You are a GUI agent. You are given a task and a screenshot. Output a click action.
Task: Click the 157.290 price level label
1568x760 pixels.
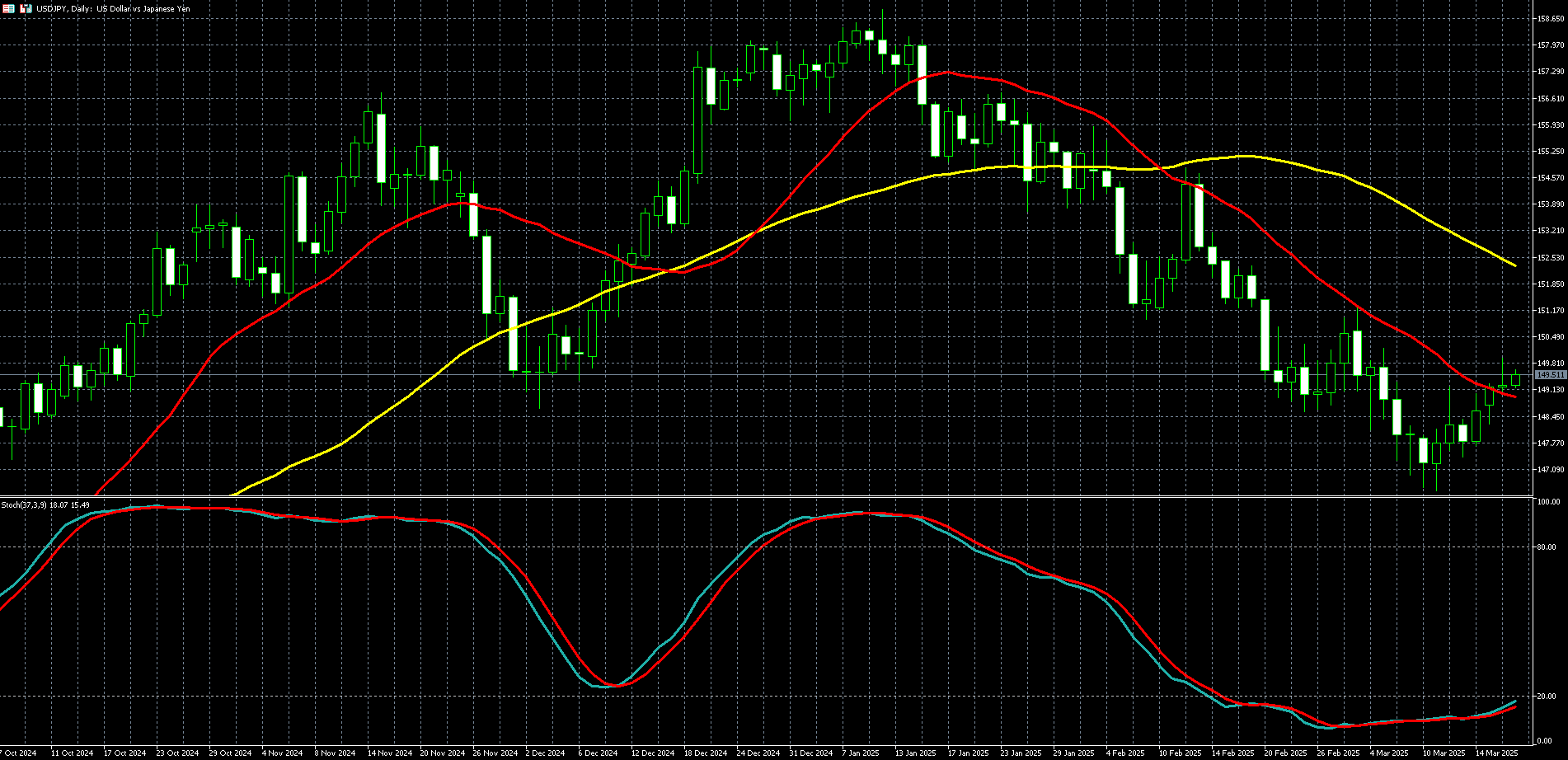1551,72
